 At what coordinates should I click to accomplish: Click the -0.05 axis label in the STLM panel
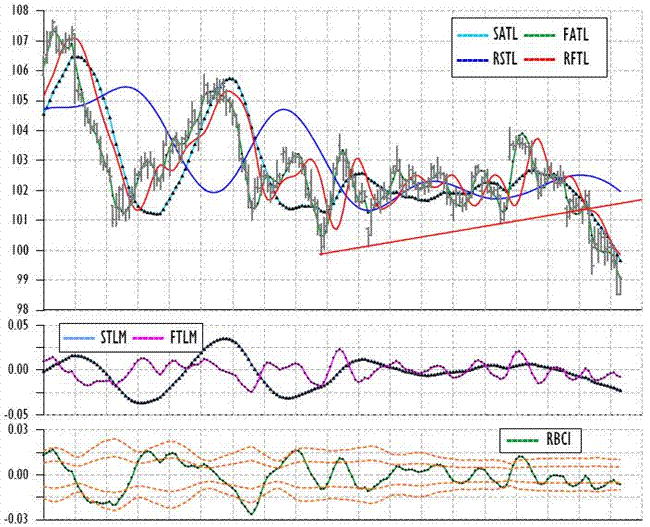(x=17, y=414)
